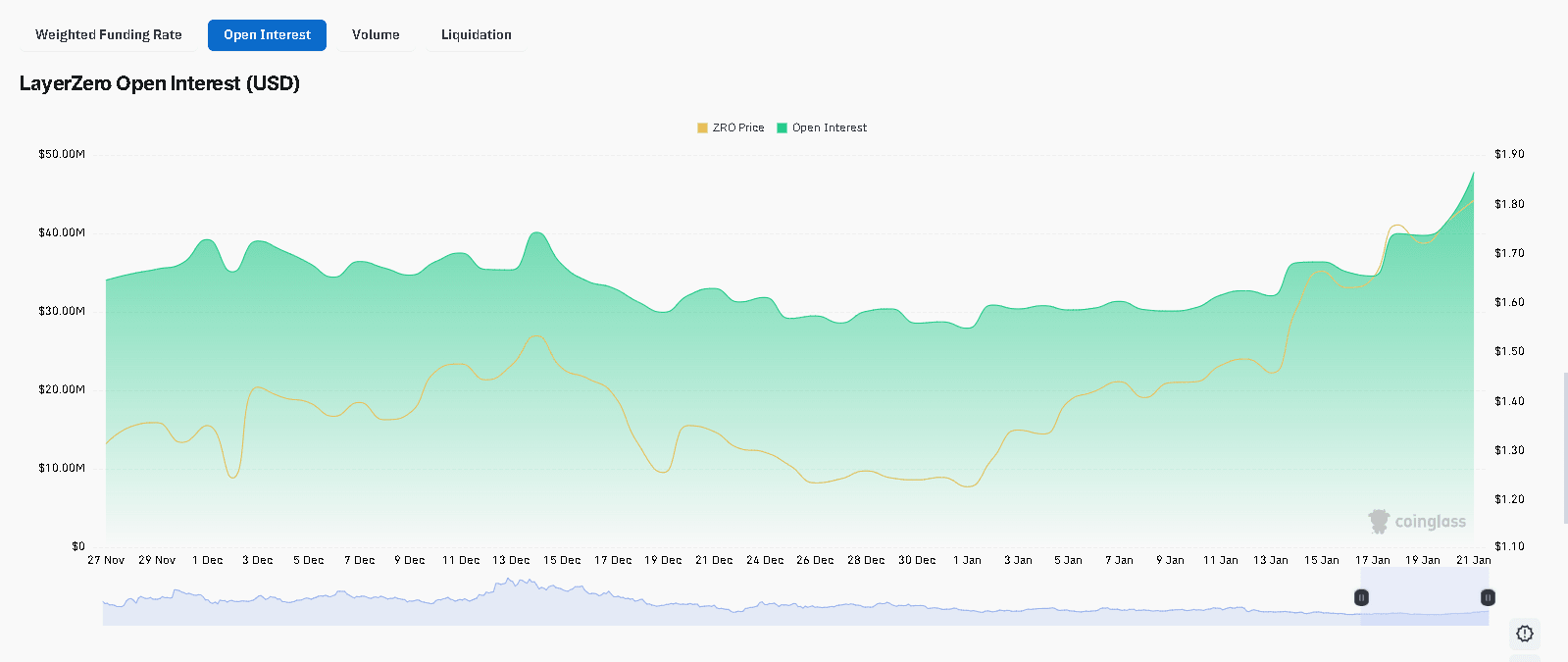1568x662 pixels.
Task: Click the green Open Interest legend square
Action: (782, 127)
